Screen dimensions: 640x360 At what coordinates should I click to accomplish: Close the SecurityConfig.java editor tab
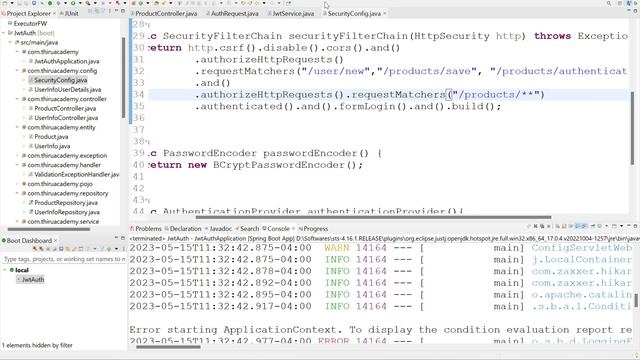384,13
